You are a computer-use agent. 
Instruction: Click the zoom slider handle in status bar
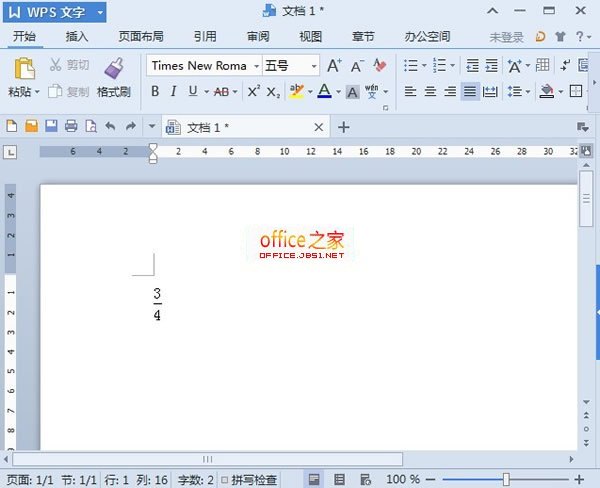506,480
